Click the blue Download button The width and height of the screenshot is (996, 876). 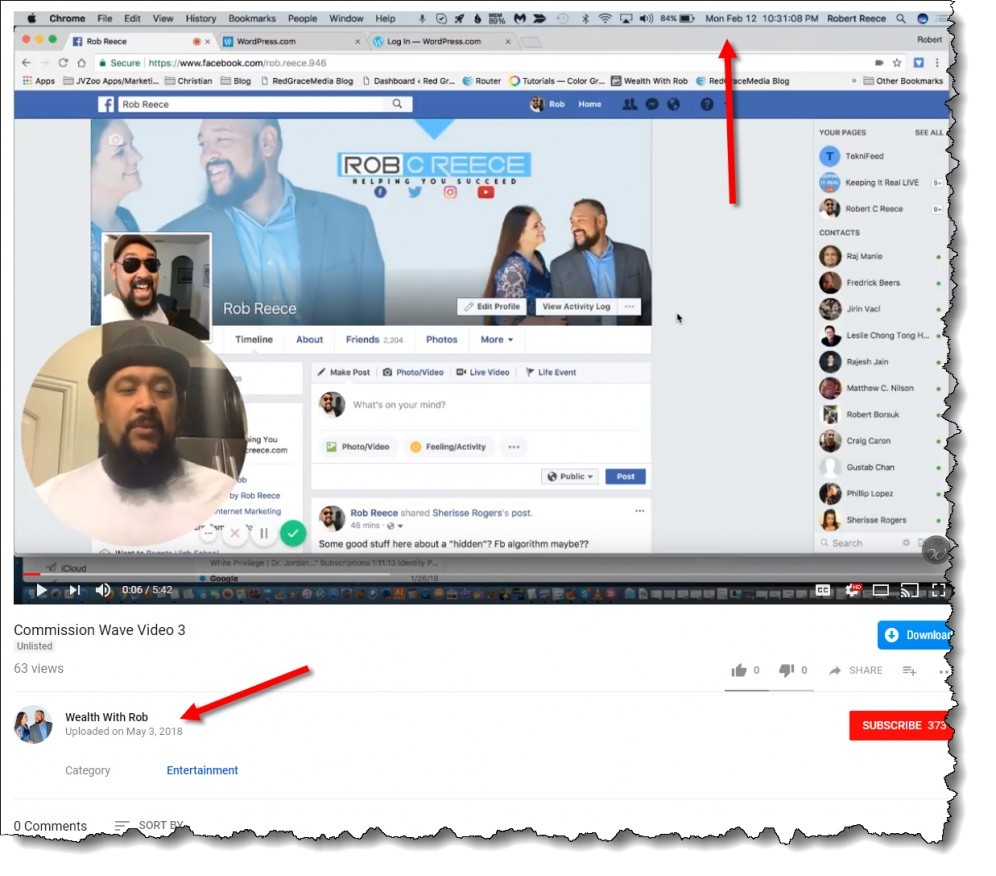coord(915,635)
